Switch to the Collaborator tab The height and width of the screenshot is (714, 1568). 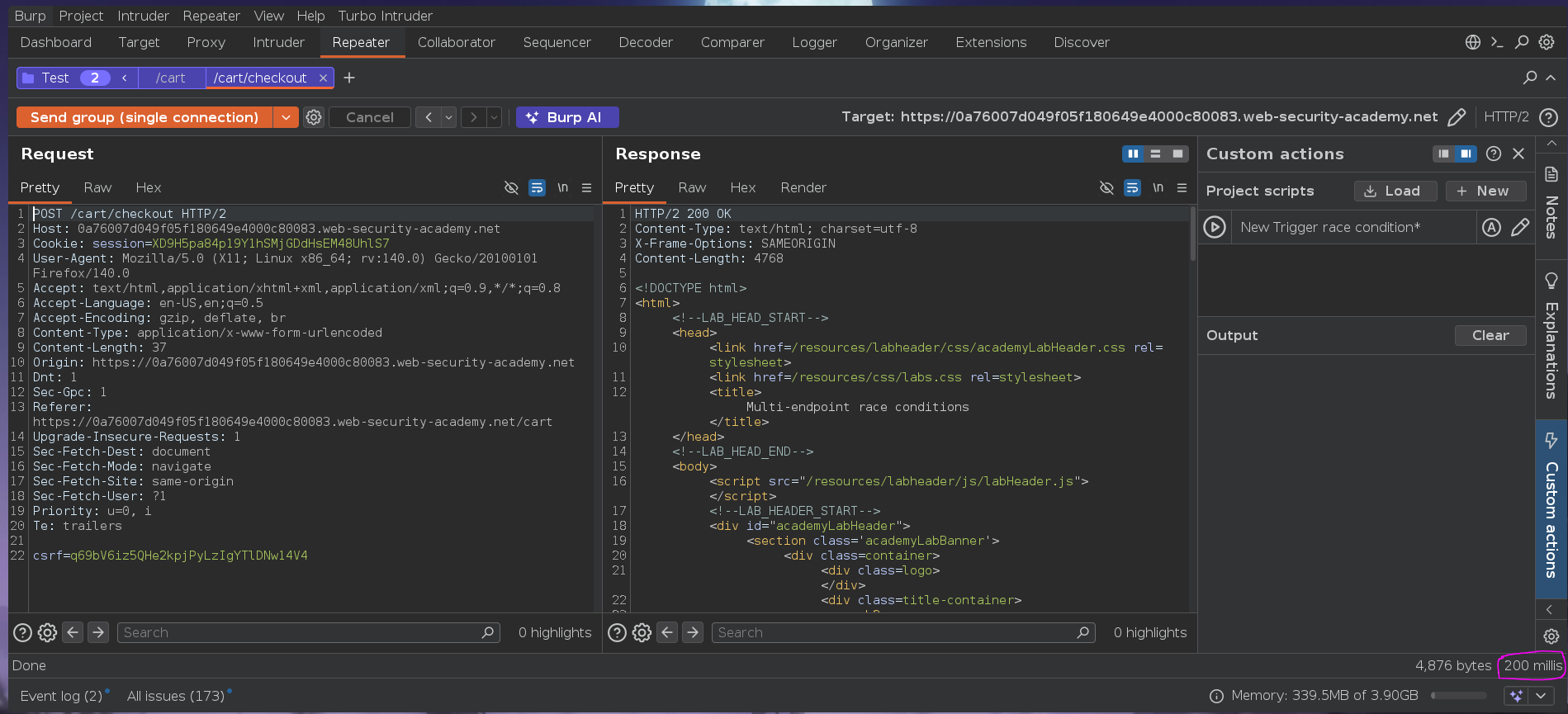(x=456, y=42)
